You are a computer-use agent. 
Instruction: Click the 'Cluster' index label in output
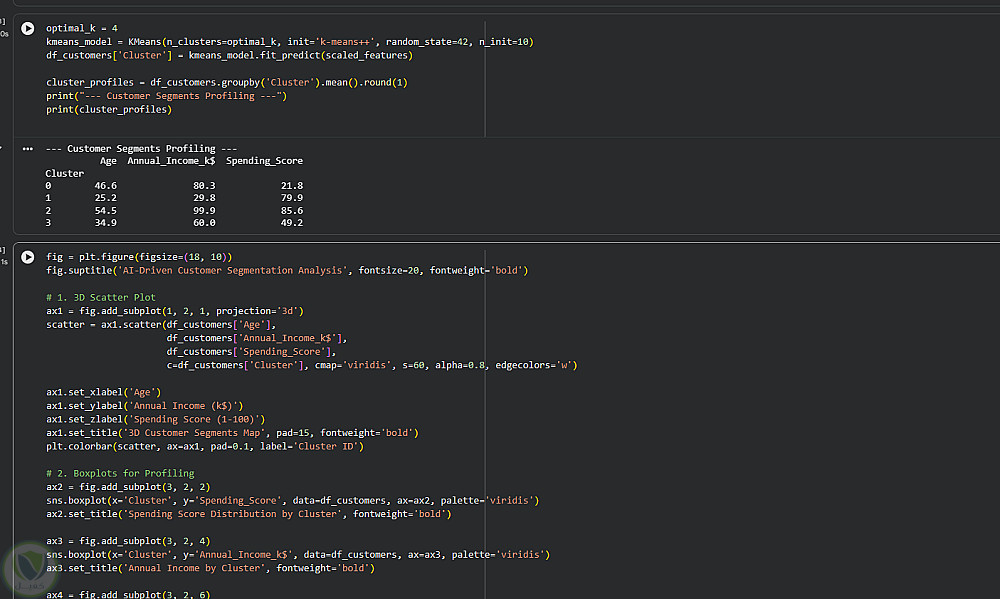[64, 174]
